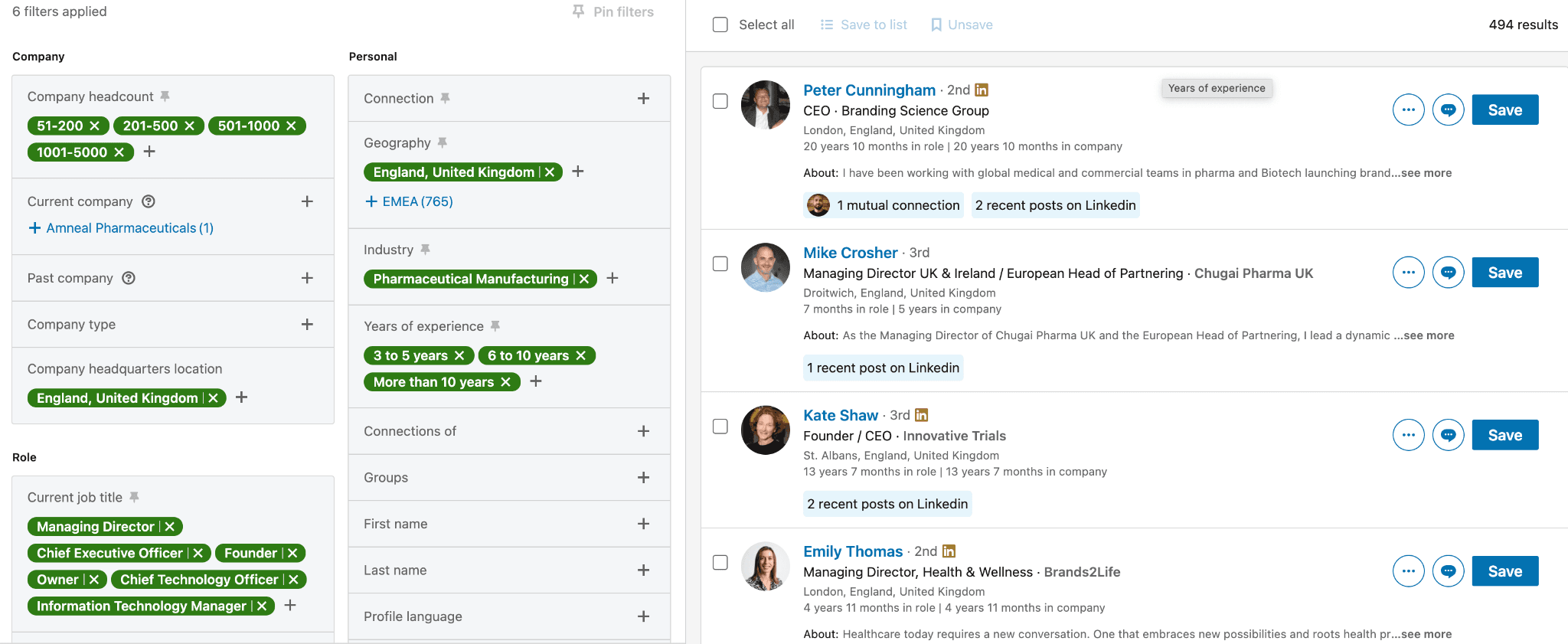Open the Current company help icon
Image resolution: width=1568 pixels, height=644 pixels.
pyautogui.click(x=149, y=201)
